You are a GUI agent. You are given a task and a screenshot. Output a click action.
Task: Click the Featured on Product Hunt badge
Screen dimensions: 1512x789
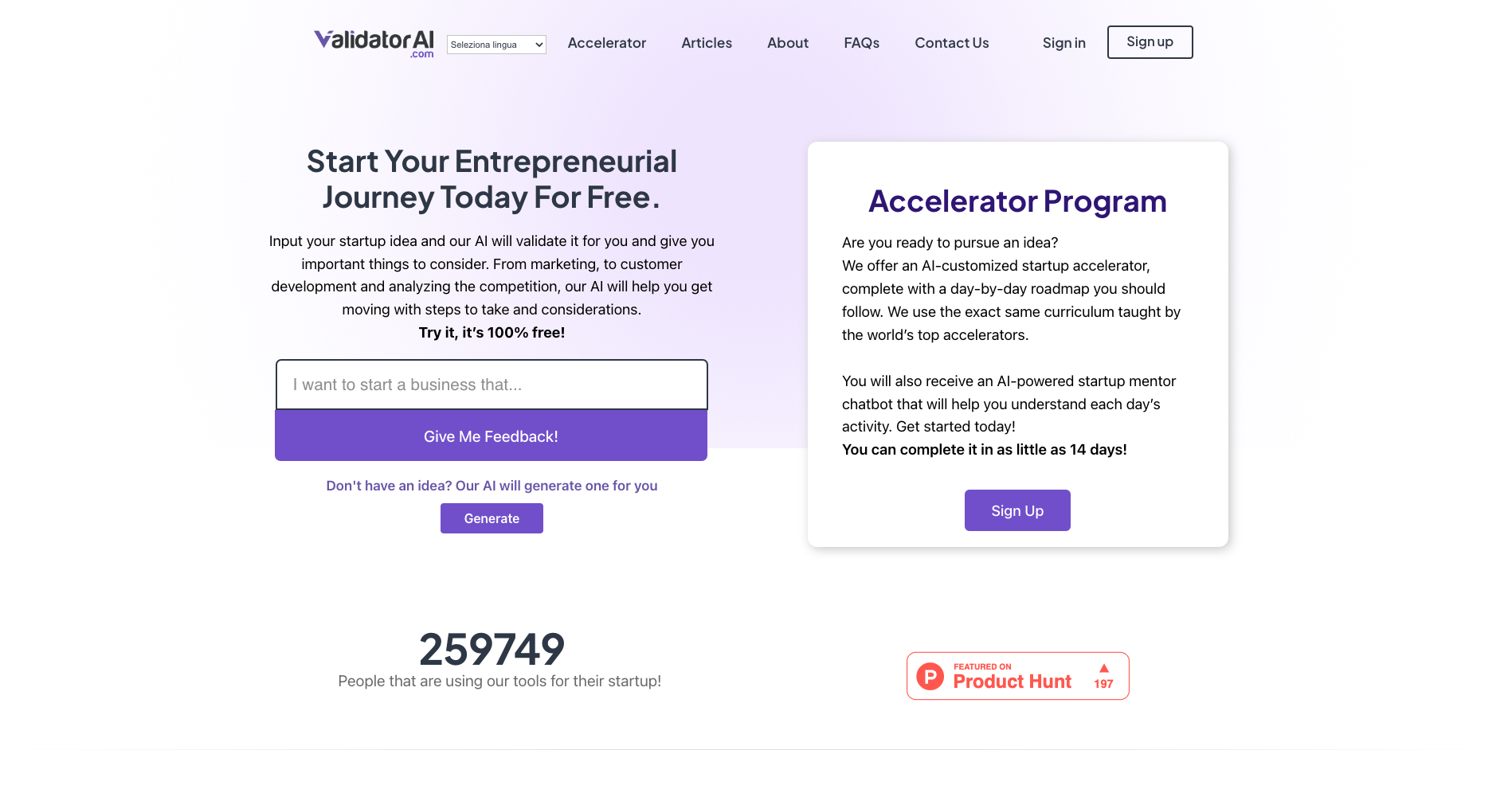(1017, 675)
